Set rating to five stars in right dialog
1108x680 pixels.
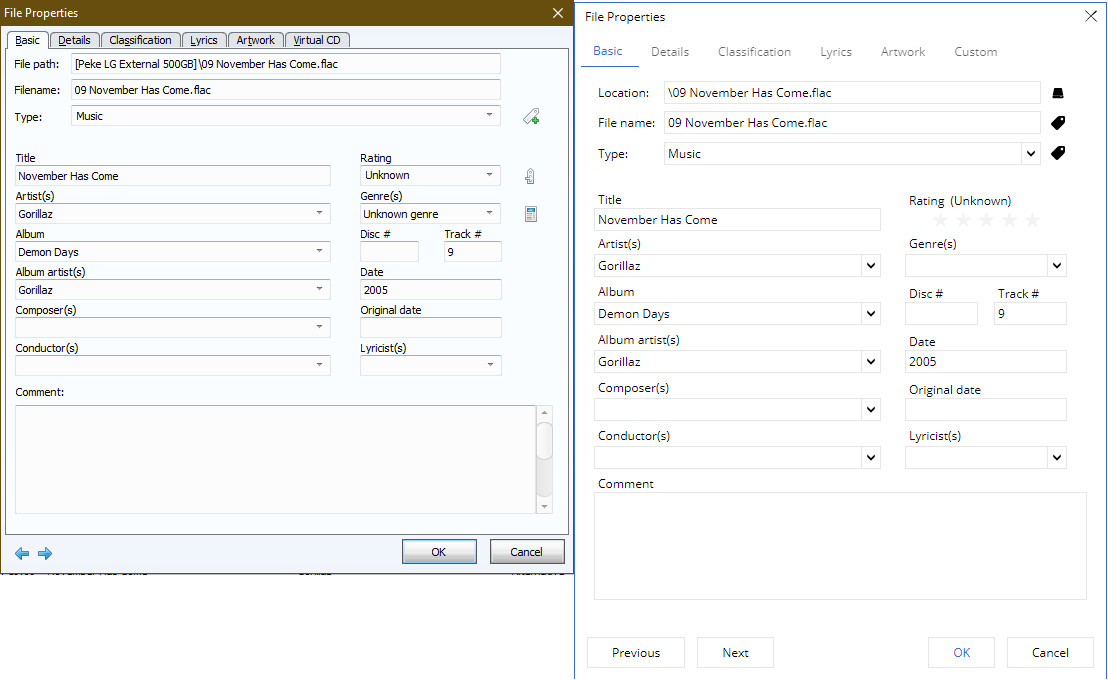click(x=1032, y=220)
